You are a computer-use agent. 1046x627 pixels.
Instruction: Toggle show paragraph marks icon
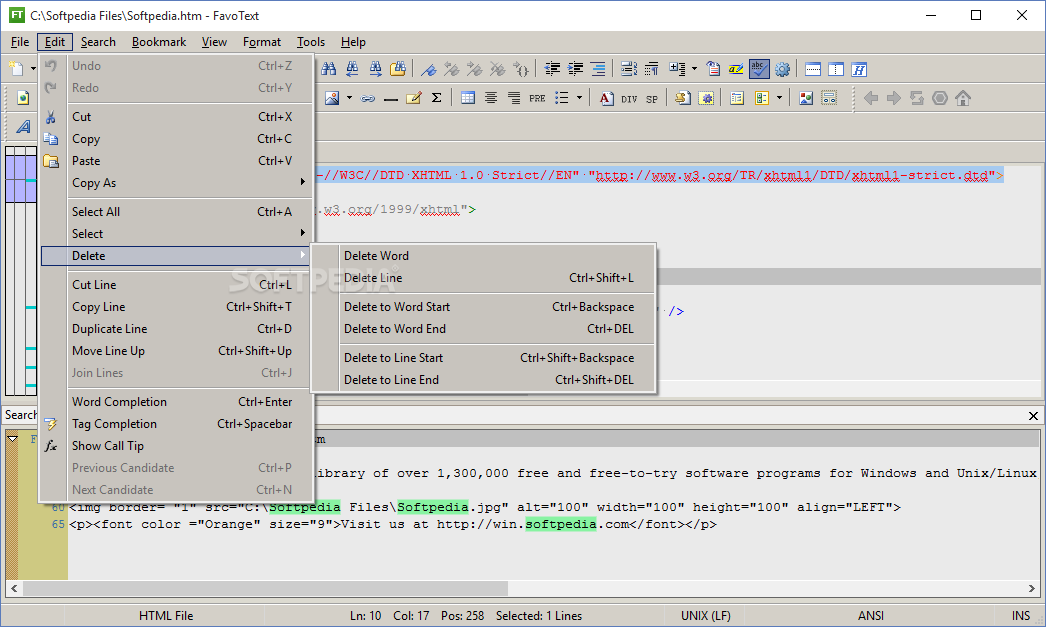(x=652, y=69)
